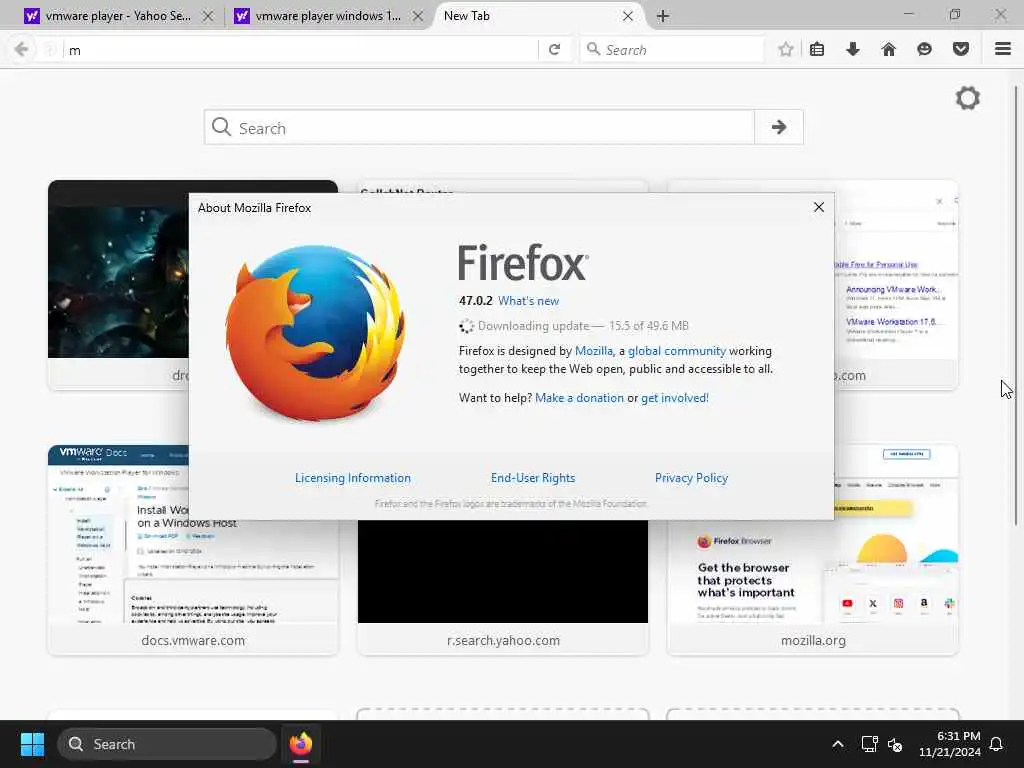This screenshot has height=768, width=1024.
Task: Reload the current page
Action: pyautogui.click(x=554, y=50)
